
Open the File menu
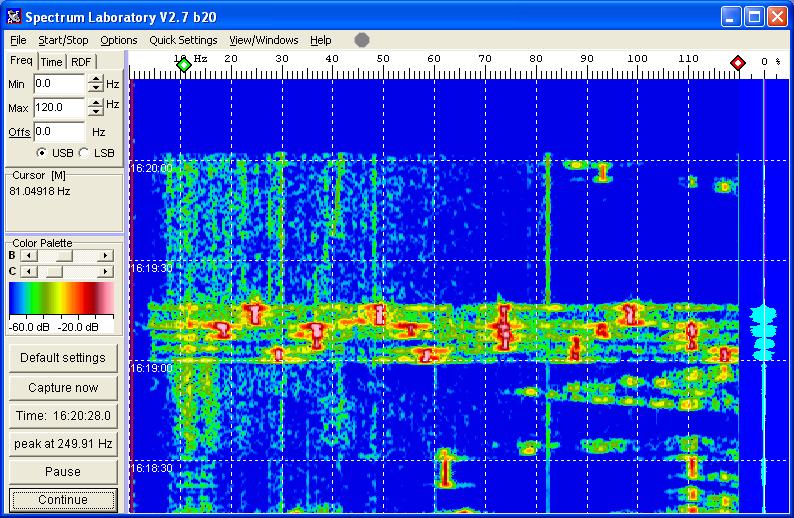click(x=18, y=40)
